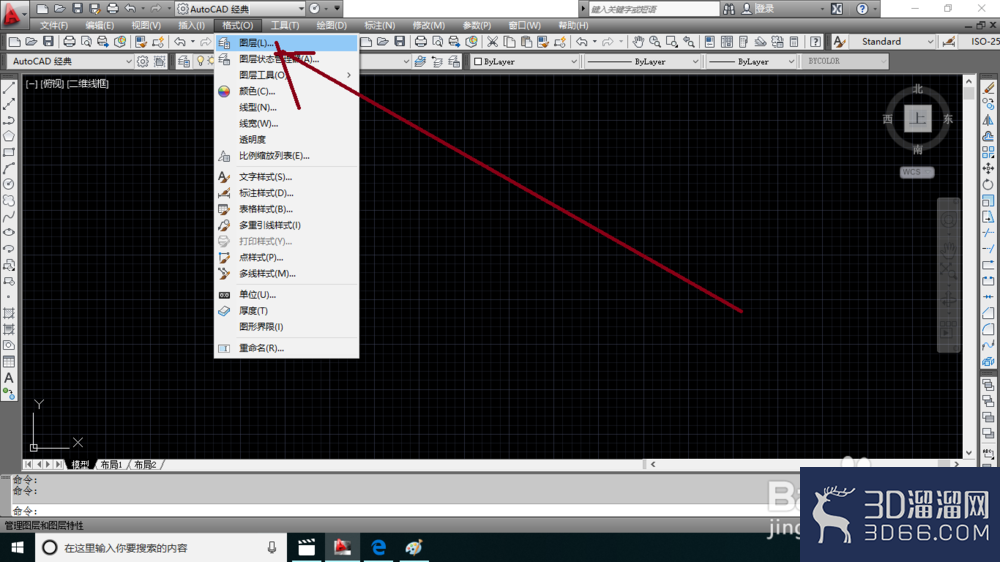Open Layer Properties Manager toolbar icon
The height and width of the screenshot is (562, 1000).
click(184, 62)
